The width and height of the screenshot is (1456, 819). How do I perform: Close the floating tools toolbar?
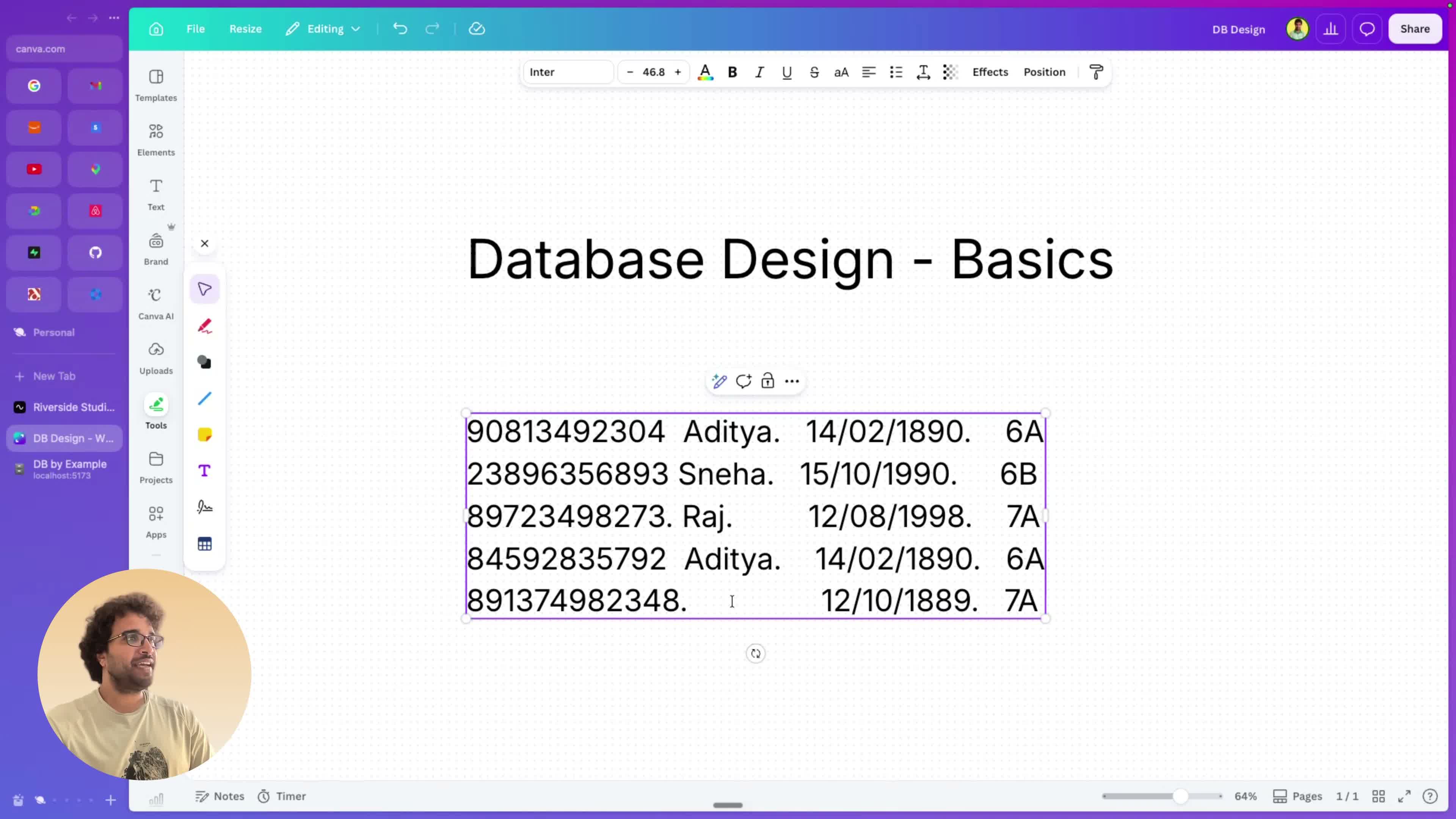205,243
